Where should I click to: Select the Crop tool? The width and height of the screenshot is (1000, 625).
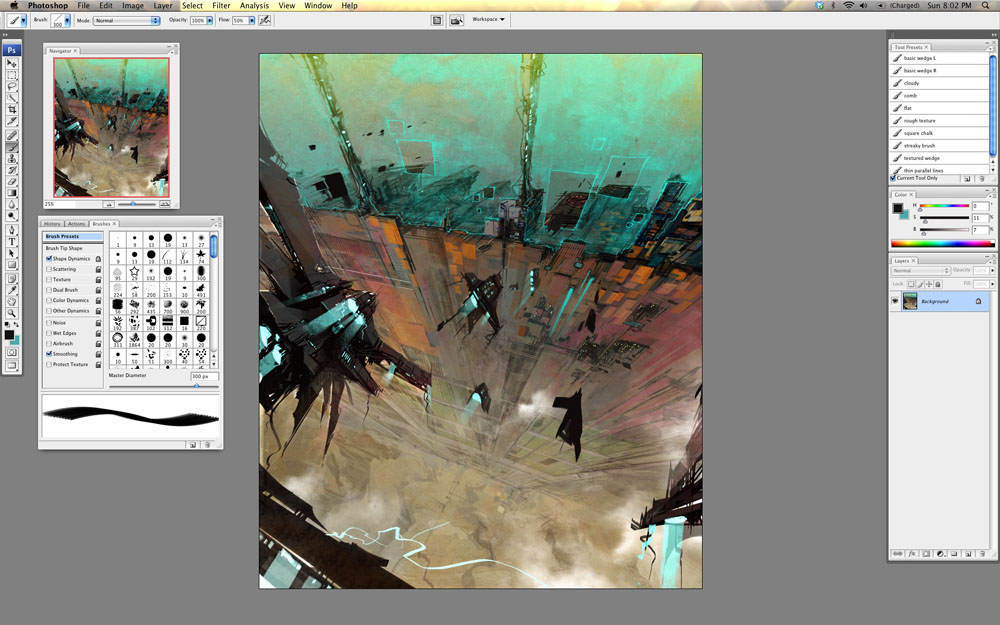coord(11,109)
